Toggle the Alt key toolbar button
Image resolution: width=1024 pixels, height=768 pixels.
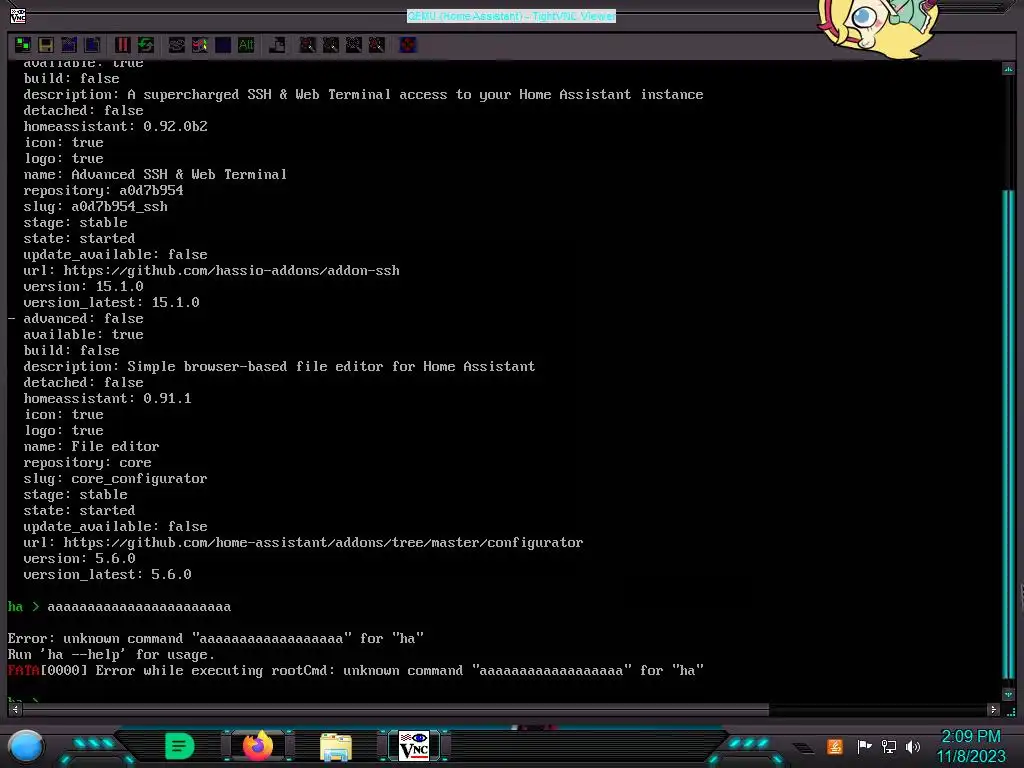[x=246, y=44]
